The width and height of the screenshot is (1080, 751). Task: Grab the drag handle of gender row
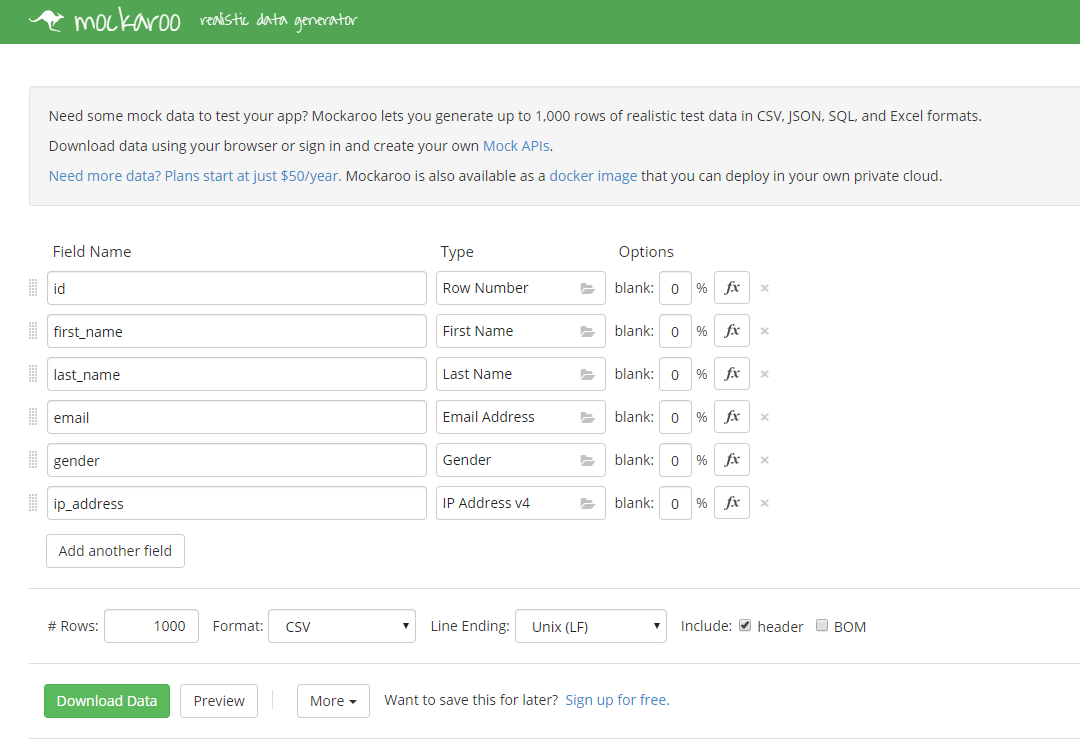32,460
